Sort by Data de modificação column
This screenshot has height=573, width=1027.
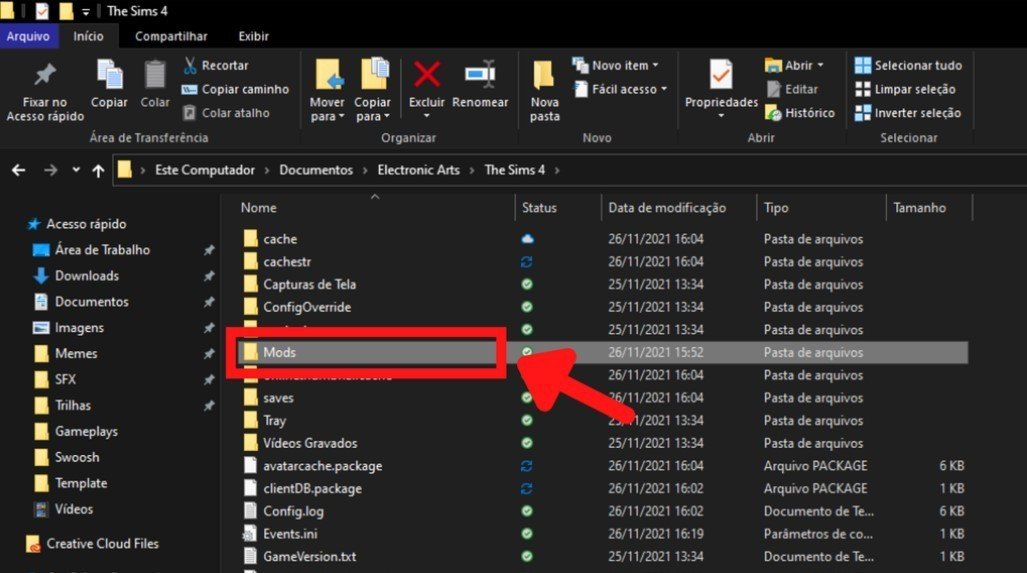667,208
